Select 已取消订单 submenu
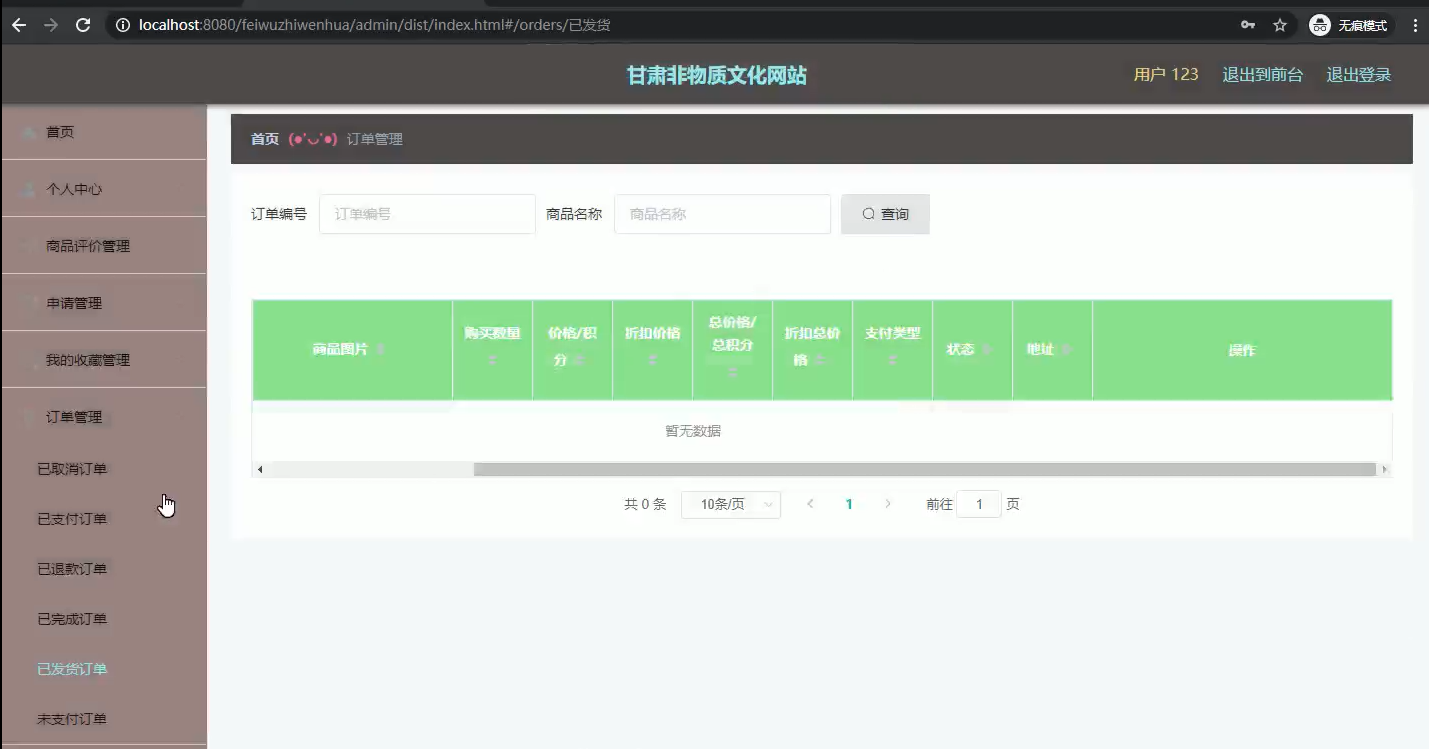Viewport: 1429px width, 749px height. [104, 469]
